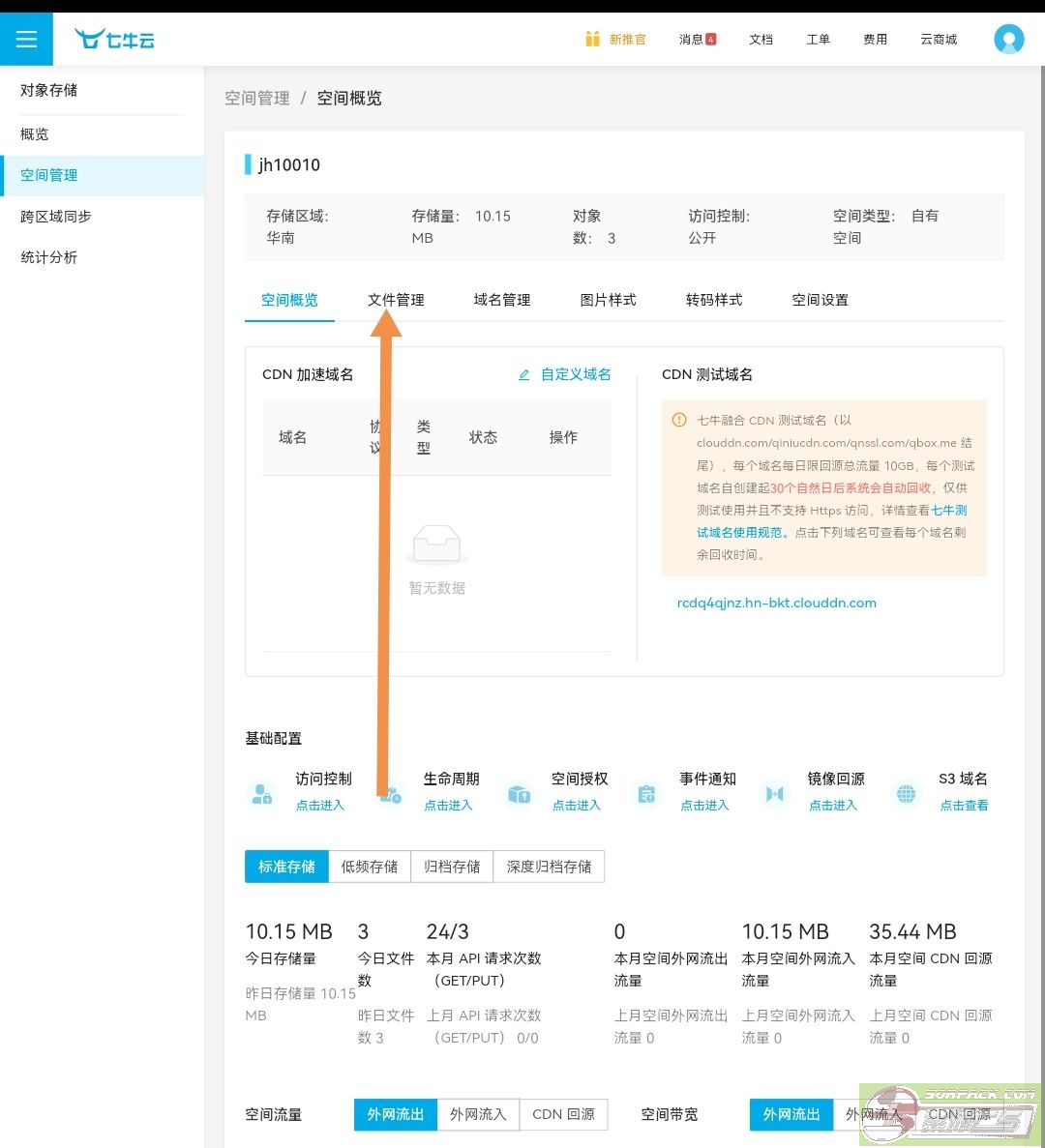Click the 访问控制 lock icon
Screen dimensions: 1045x1148
coord(261,794)
